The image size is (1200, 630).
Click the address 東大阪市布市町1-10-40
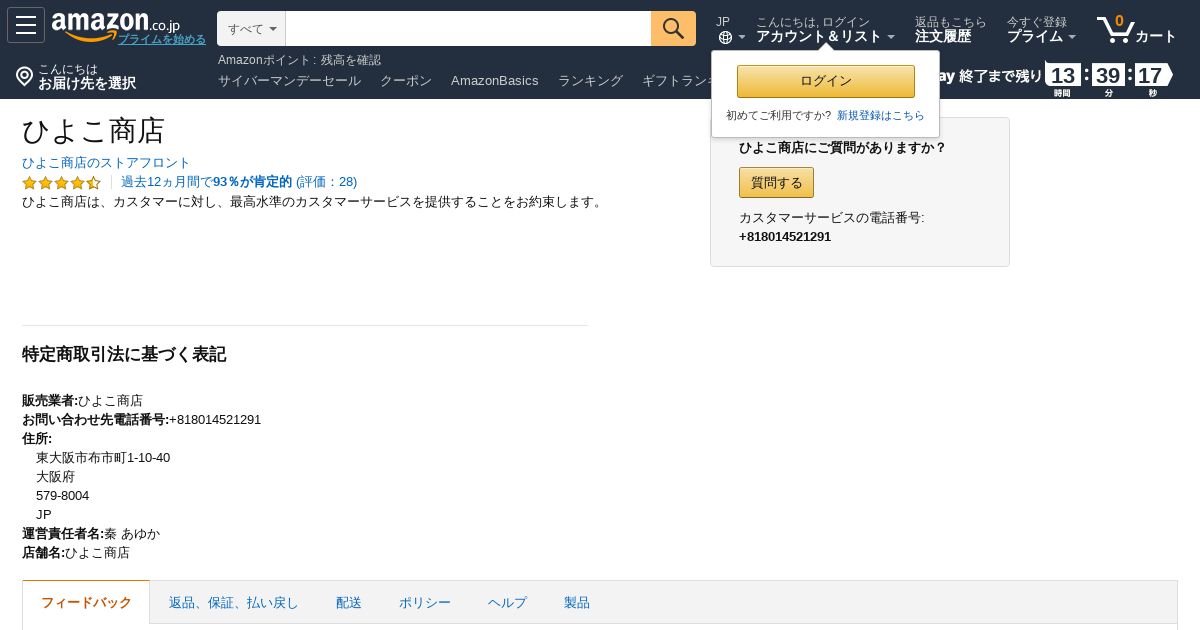tap(103, 458)
